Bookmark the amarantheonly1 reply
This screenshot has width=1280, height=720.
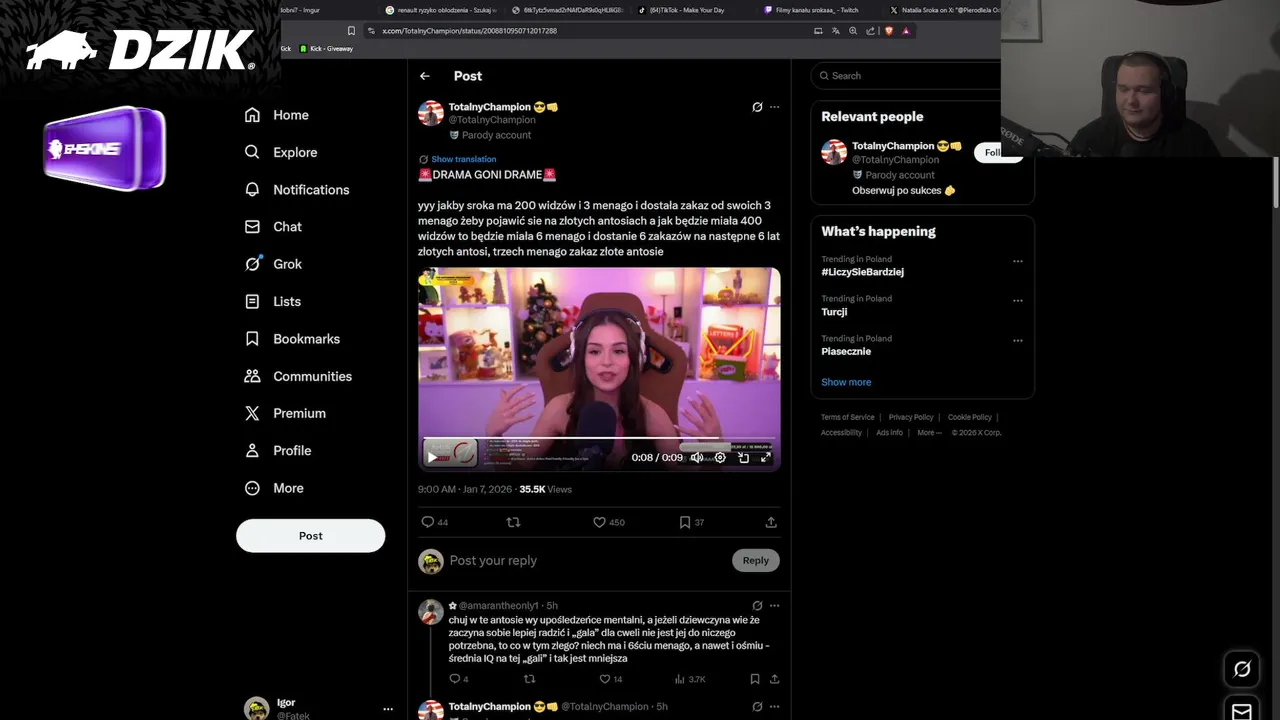755,679
